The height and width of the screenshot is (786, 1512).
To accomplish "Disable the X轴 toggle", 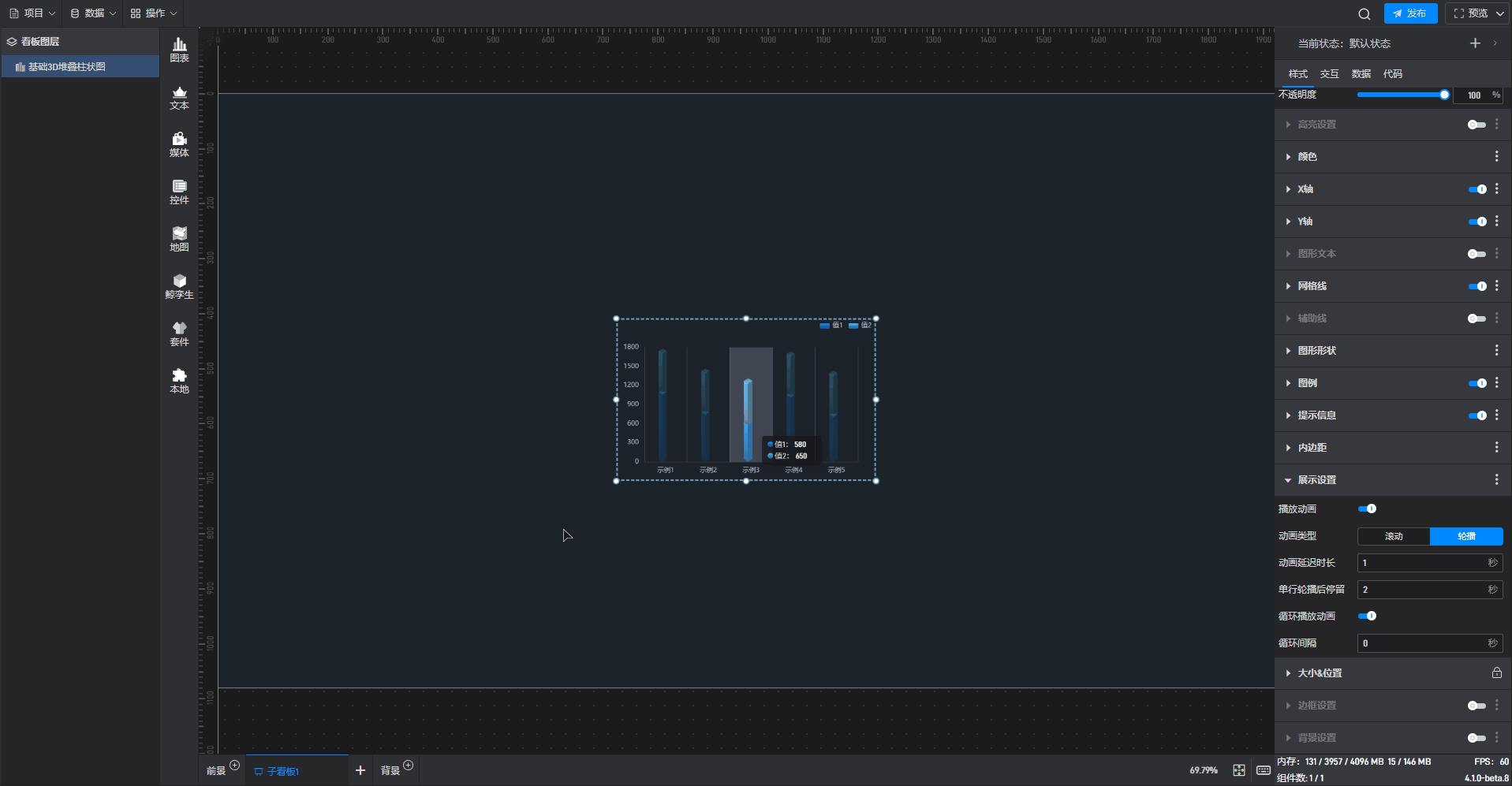I will click(x=1477, y=189).
